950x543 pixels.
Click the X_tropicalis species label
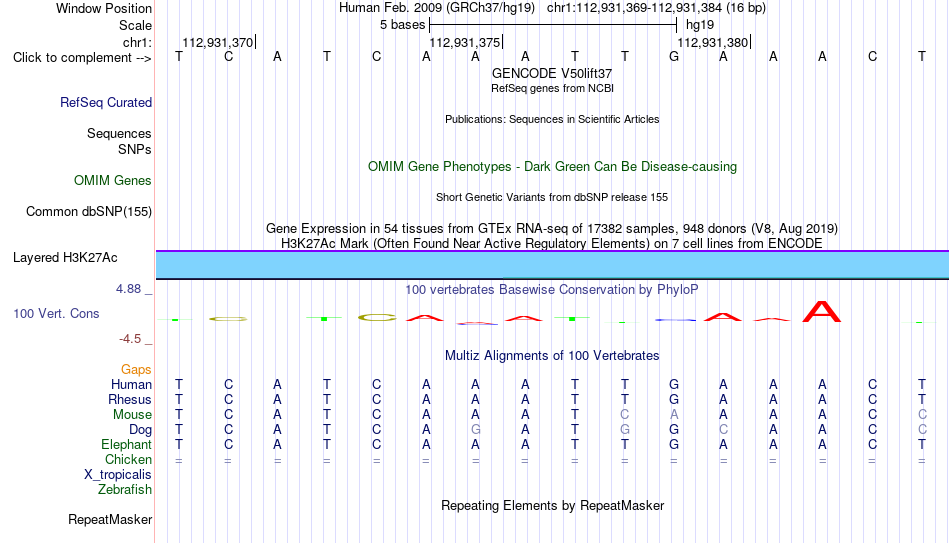click(x=118, y=475)
